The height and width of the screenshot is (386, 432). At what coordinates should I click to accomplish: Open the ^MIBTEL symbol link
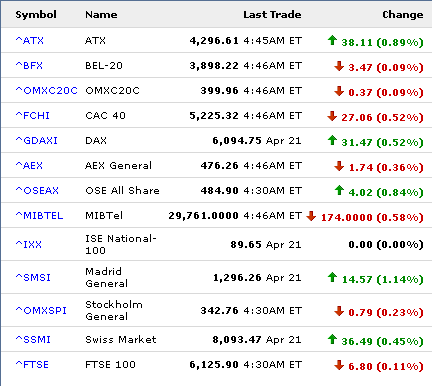point(39,215)
